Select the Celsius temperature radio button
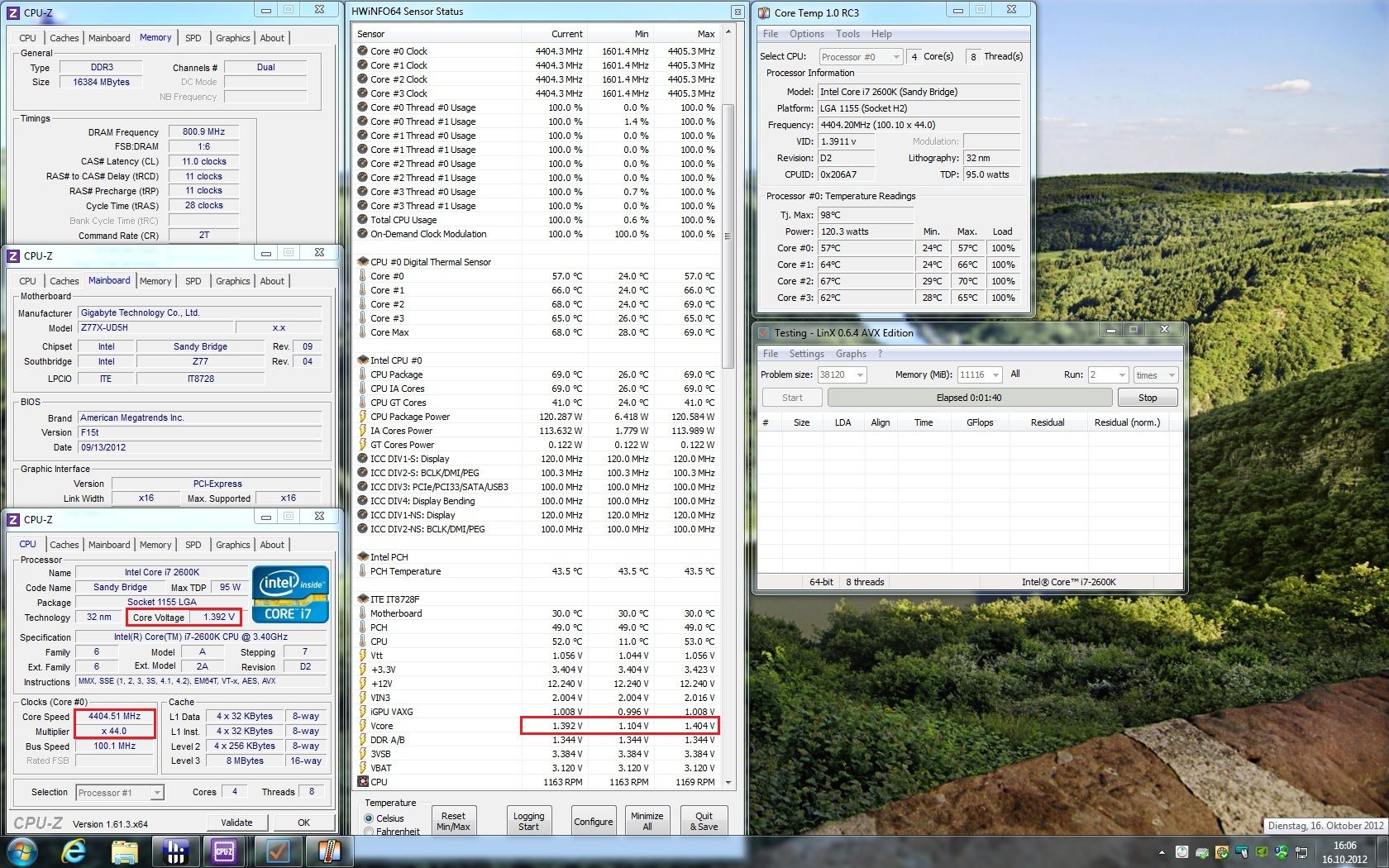This screenshot has width=1389, height=868. click(x=369, y=818)
